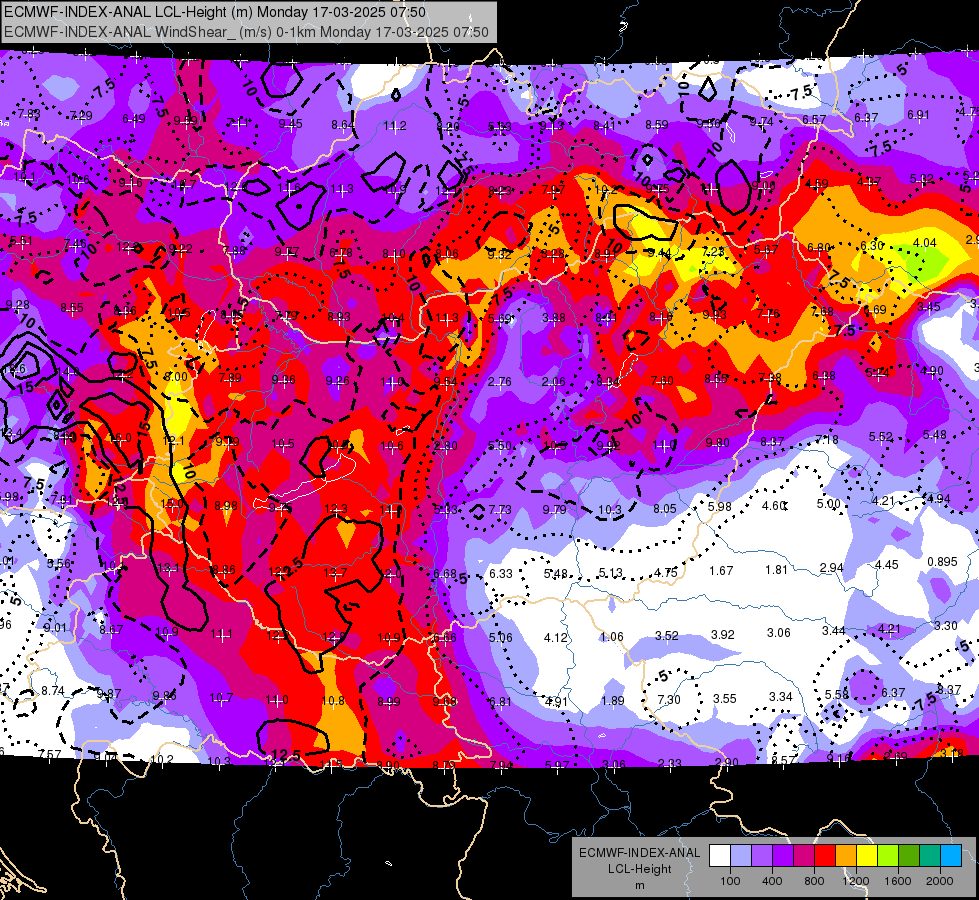Click the wind shear value 3.55
The height and width of the screenshot is (900, 979).
725,698
